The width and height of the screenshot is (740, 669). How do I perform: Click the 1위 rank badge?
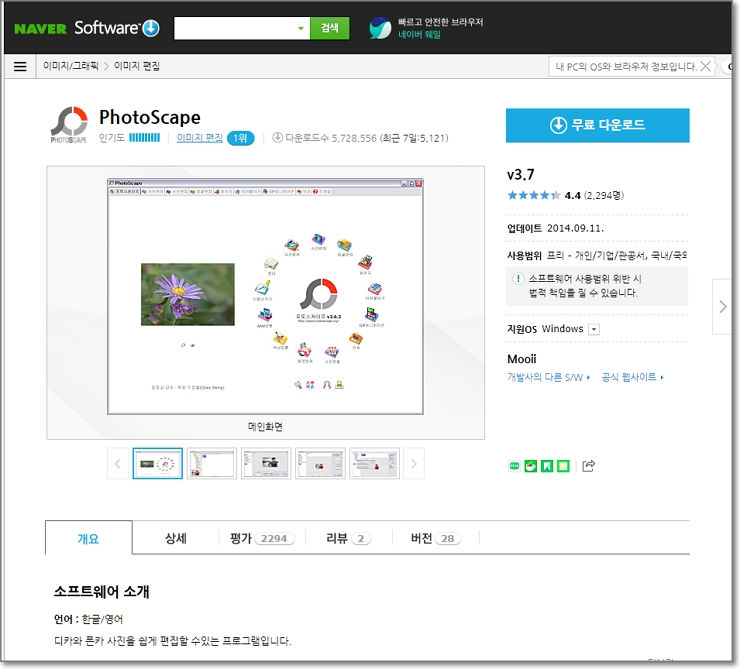[240, 138]
